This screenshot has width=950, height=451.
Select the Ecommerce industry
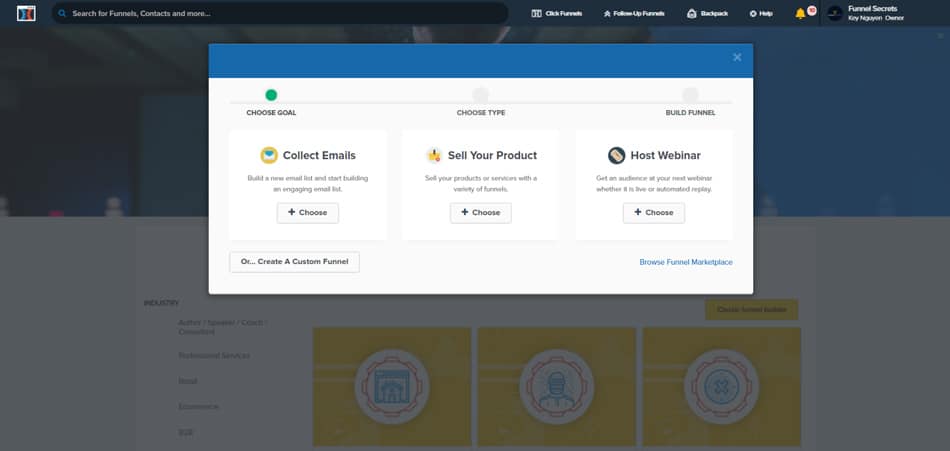tap(198, 407)
